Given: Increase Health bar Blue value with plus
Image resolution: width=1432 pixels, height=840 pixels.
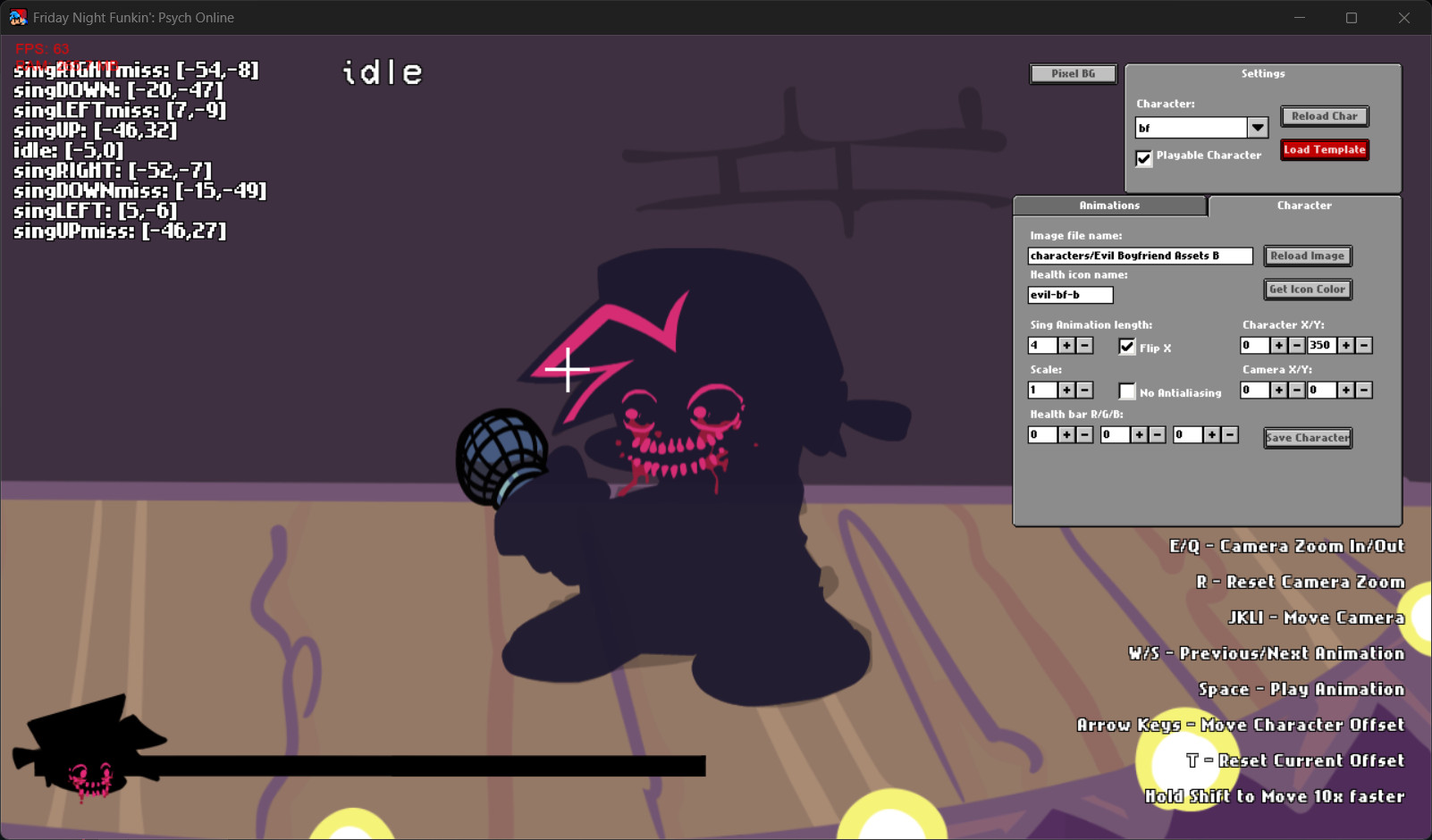Looking at the screenshot, I should click(1211, 434).
